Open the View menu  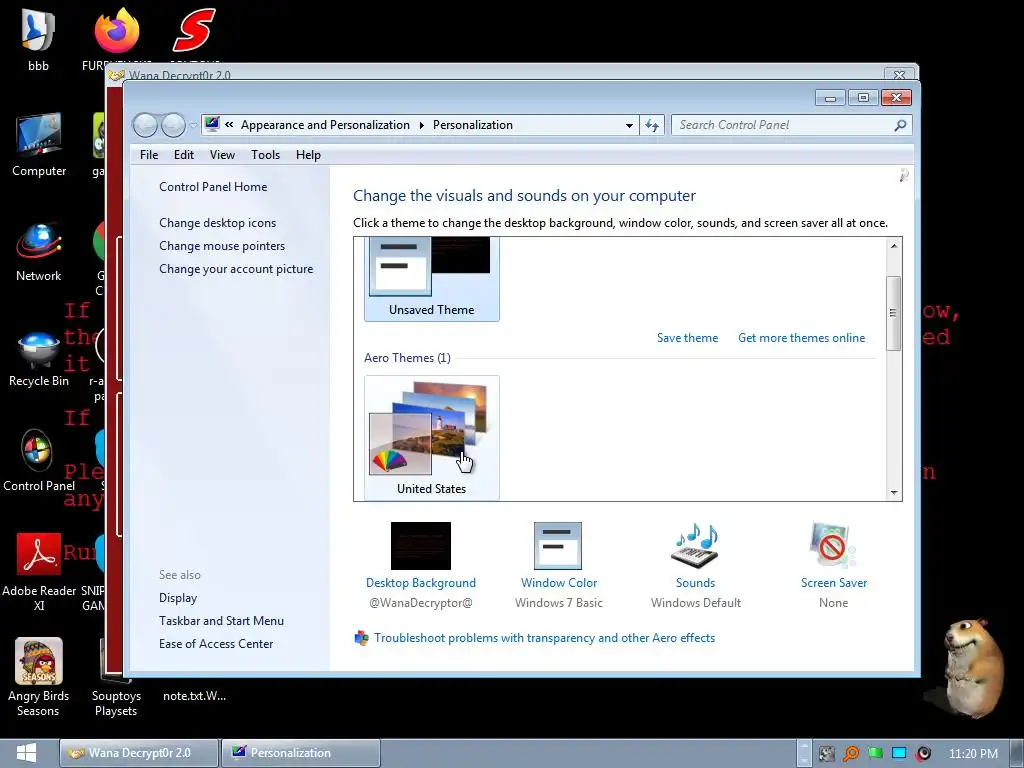222,155
